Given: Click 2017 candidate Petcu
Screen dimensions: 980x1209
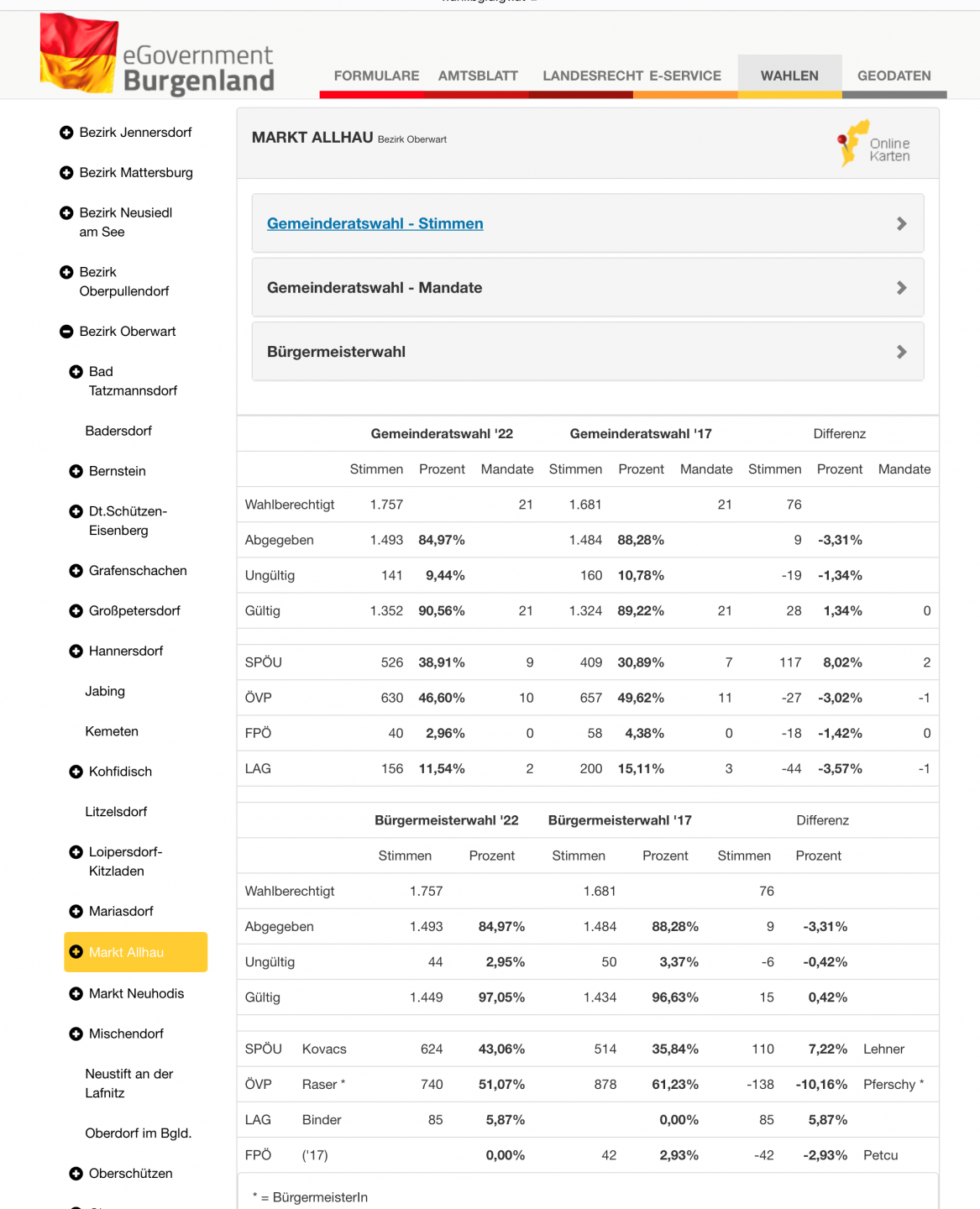Looking at the screenshot, I should (x=880, y=1155).
